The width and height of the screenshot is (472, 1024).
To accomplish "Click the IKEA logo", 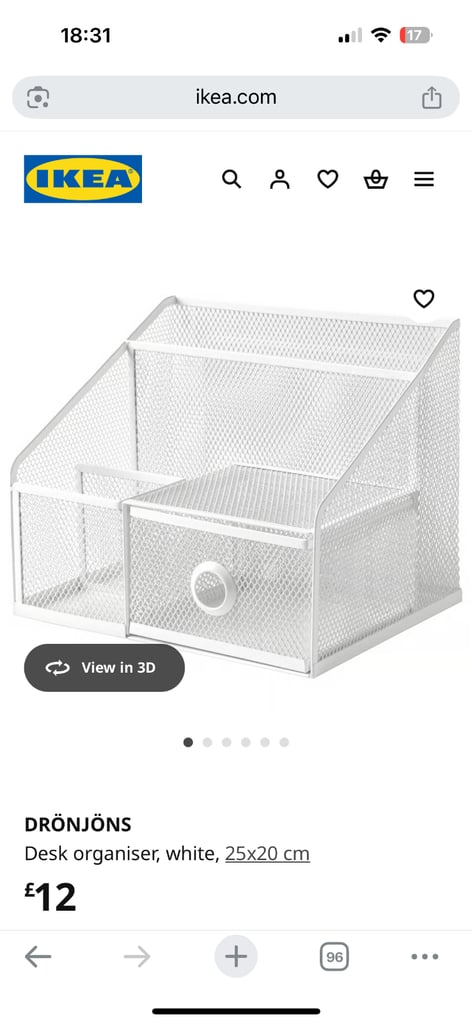I will (83, 179).
